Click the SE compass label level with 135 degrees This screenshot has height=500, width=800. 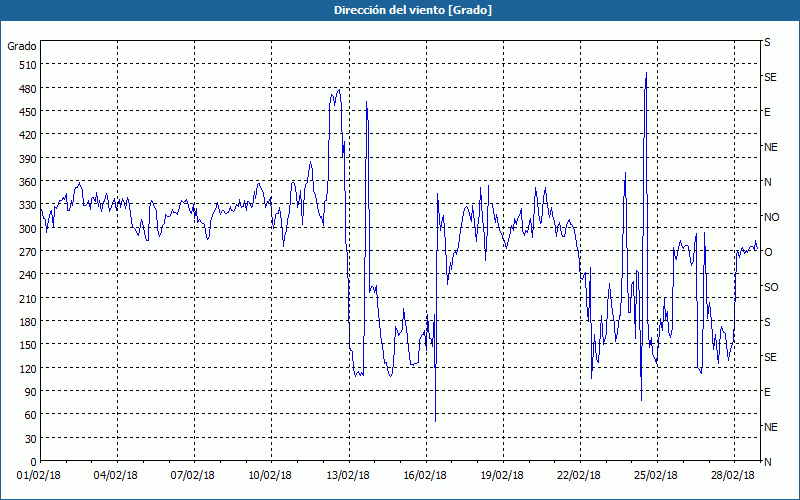[770, 357]
